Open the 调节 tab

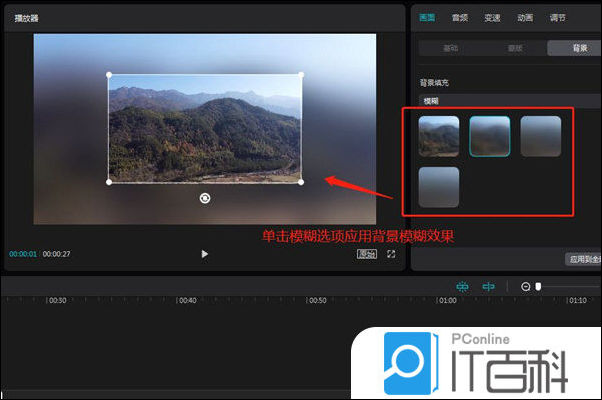tap(557, 17)
